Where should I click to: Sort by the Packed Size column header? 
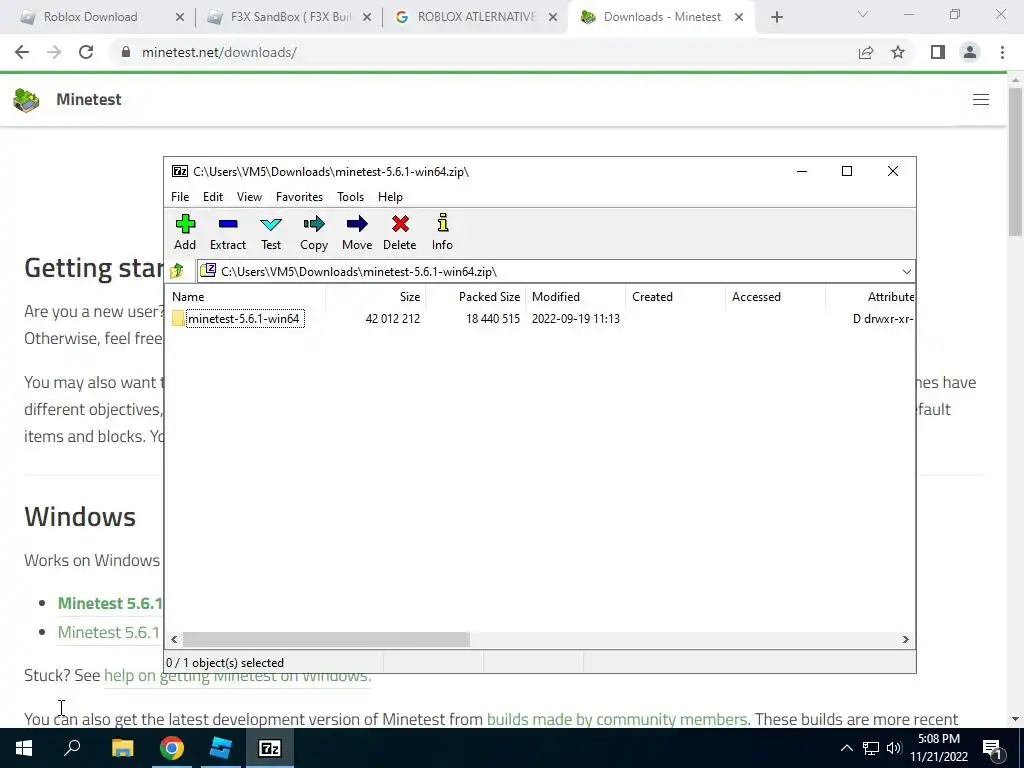pyautogui.click(x=475, y=296)
